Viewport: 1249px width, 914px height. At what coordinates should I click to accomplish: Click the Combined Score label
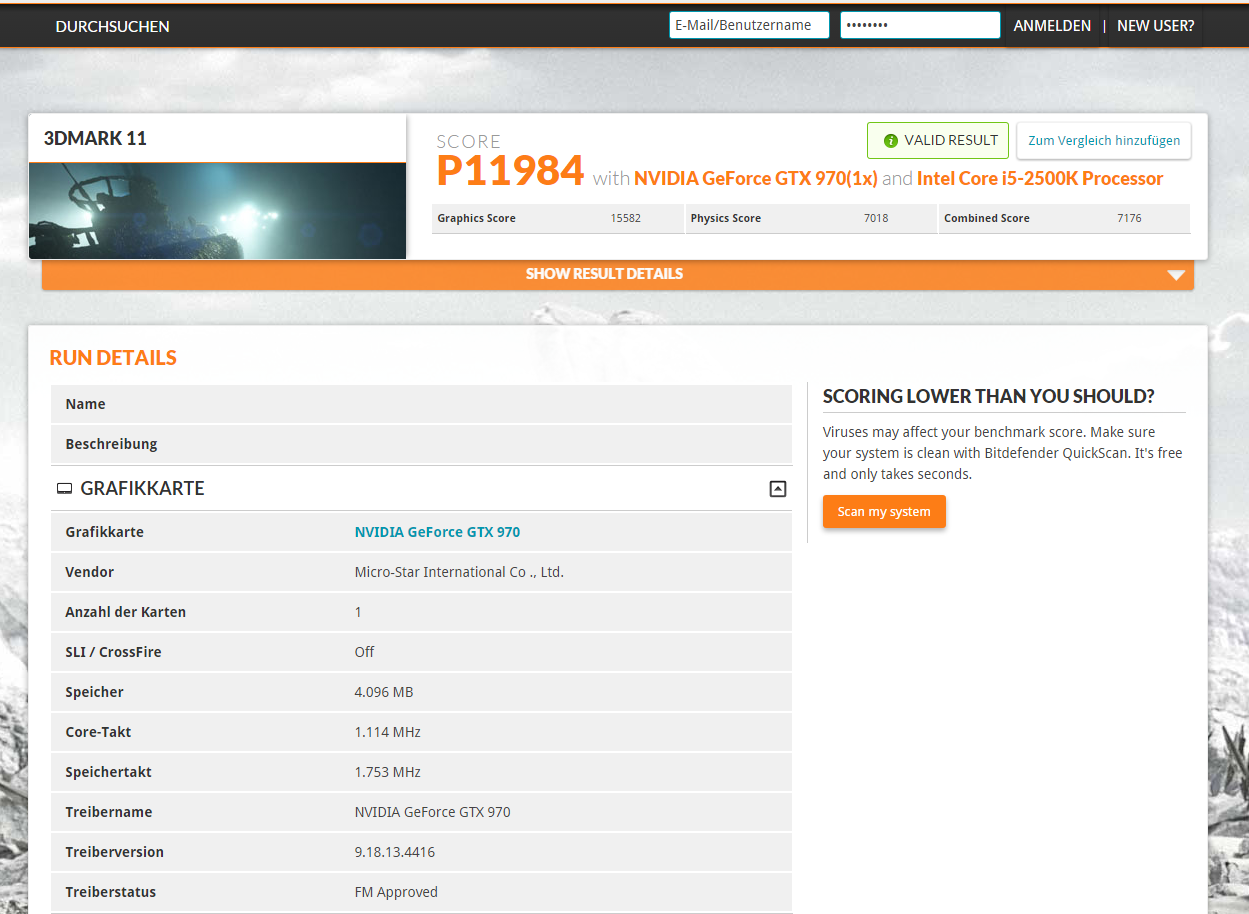point(987,218)
